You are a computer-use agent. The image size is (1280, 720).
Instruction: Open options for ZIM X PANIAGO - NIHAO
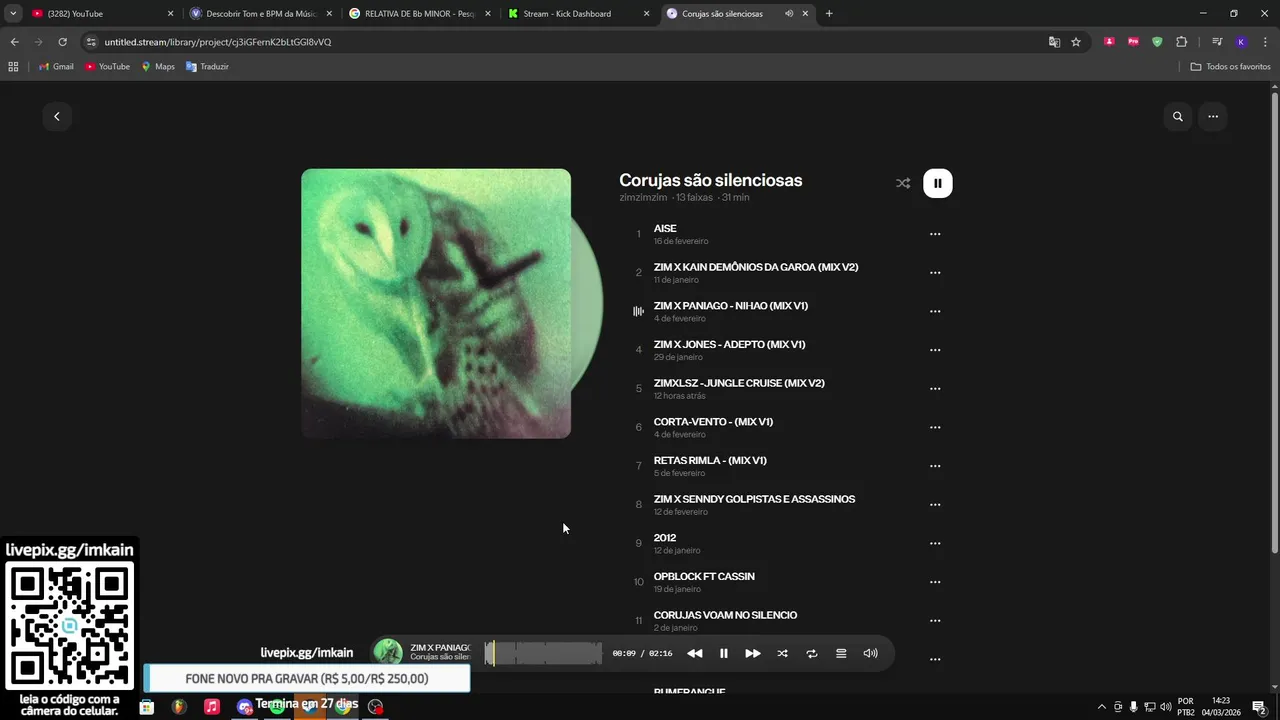click(935, 312)
